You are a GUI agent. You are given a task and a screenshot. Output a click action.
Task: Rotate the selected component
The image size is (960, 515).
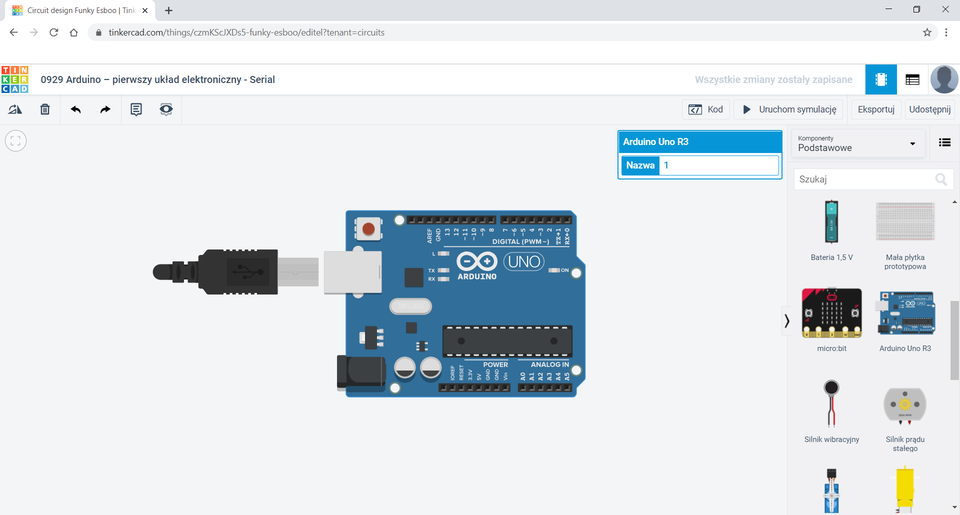tap(15, 110)
